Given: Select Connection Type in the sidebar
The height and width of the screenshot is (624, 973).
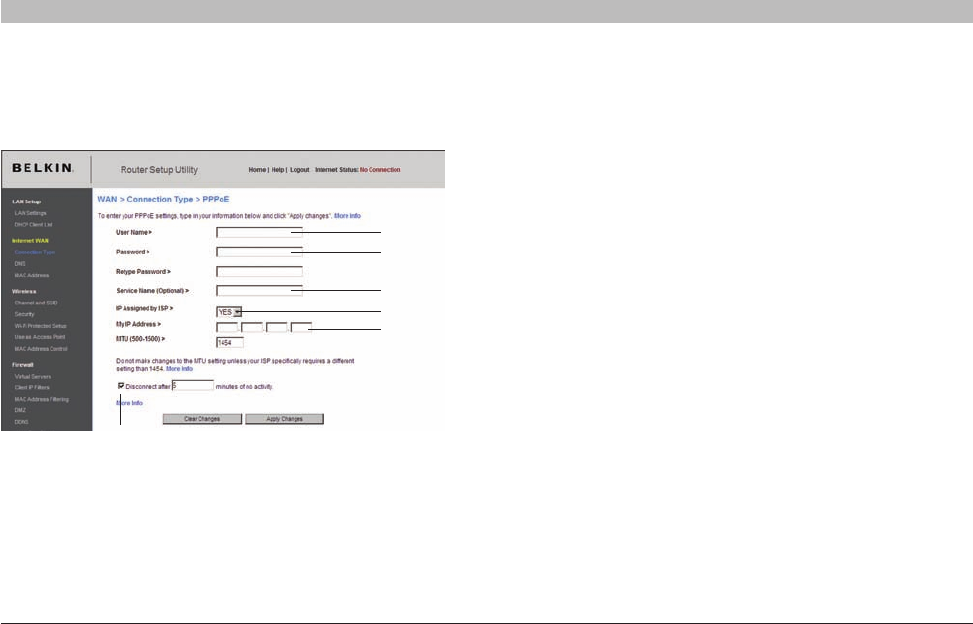Looking at the screenshot, I should (x=35, y=252).
